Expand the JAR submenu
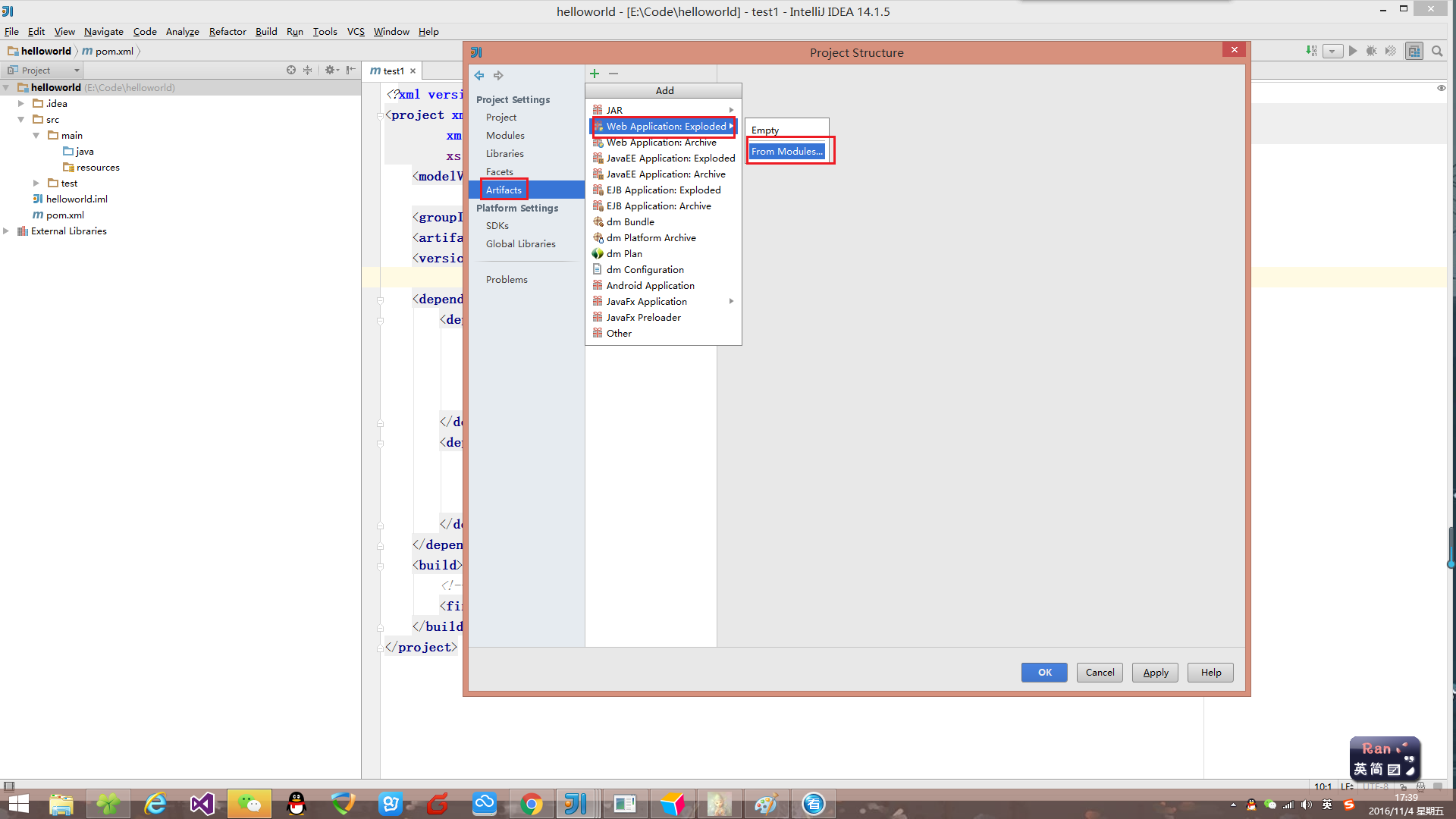1456x819 pixels. tap(731, 111)
